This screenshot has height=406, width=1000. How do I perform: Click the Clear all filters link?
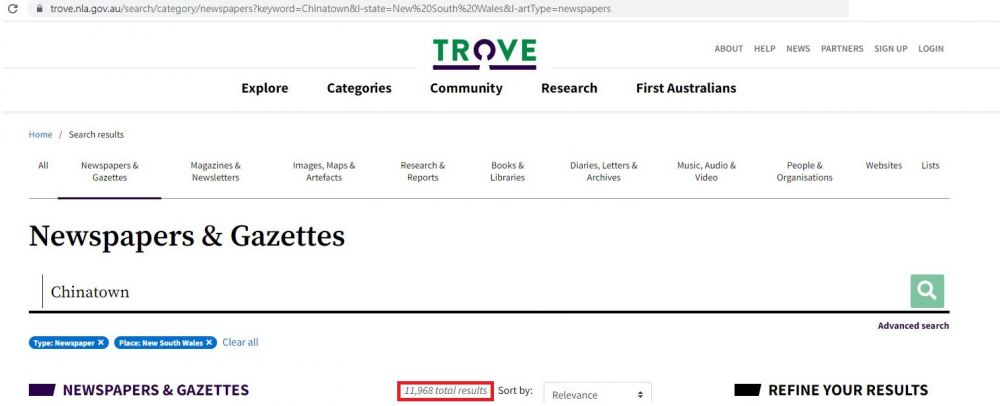[240, 342]
